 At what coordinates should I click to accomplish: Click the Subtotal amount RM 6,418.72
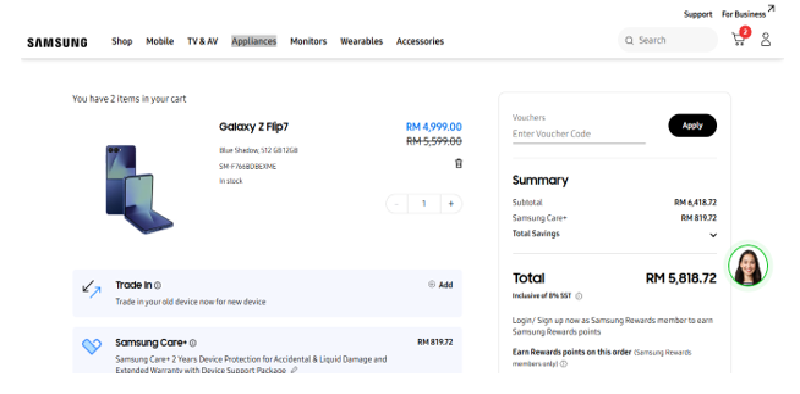pos(695,202)
